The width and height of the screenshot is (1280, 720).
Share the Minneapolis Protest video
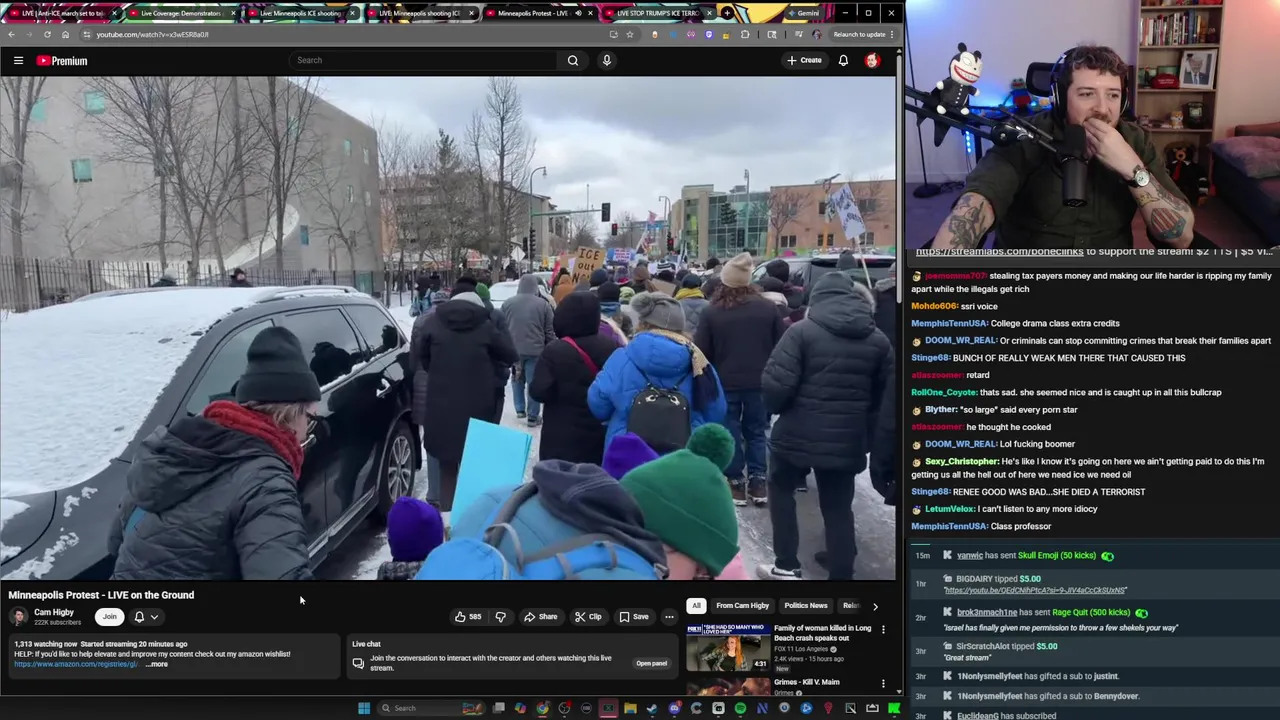[541, 616]
